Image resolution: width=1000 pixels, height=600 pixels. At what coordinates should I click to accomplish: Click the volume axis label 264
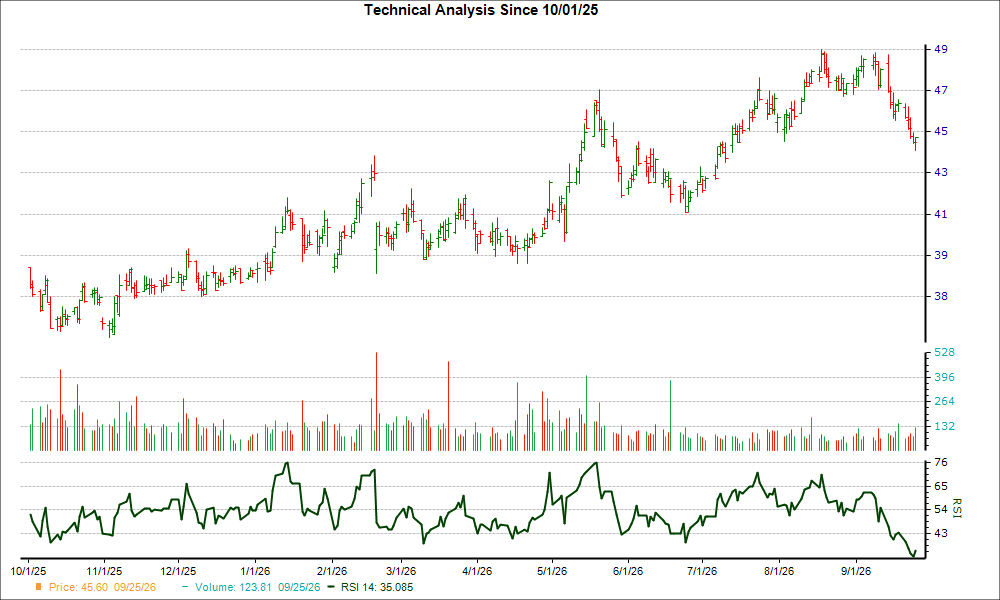(944, 402)
